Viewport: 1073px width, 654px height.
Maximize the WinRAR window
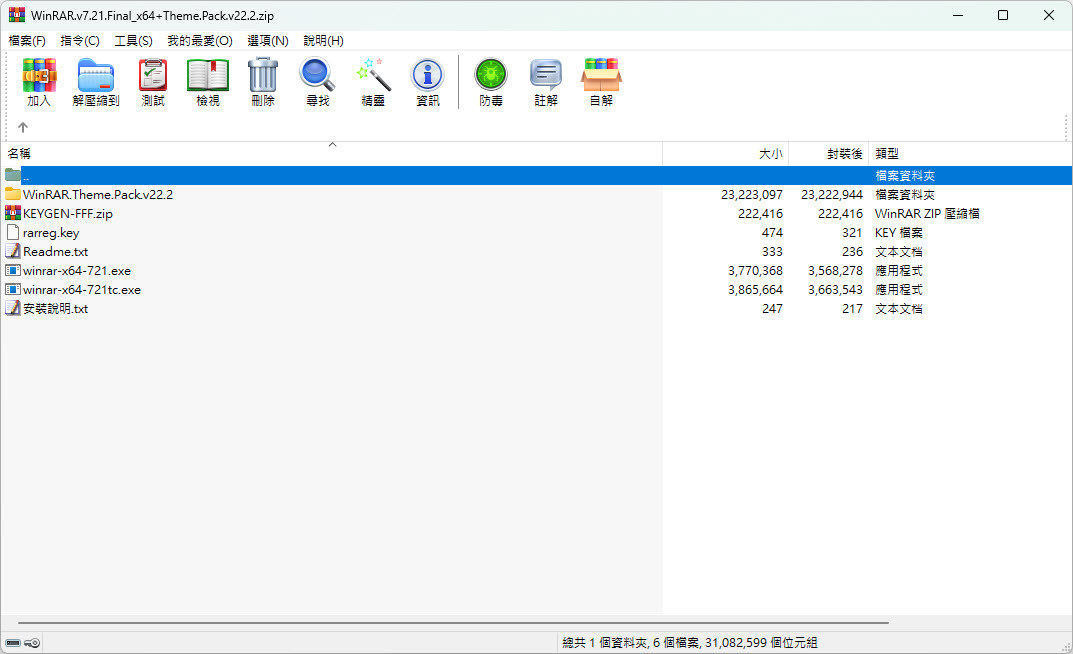[1003, 15]
